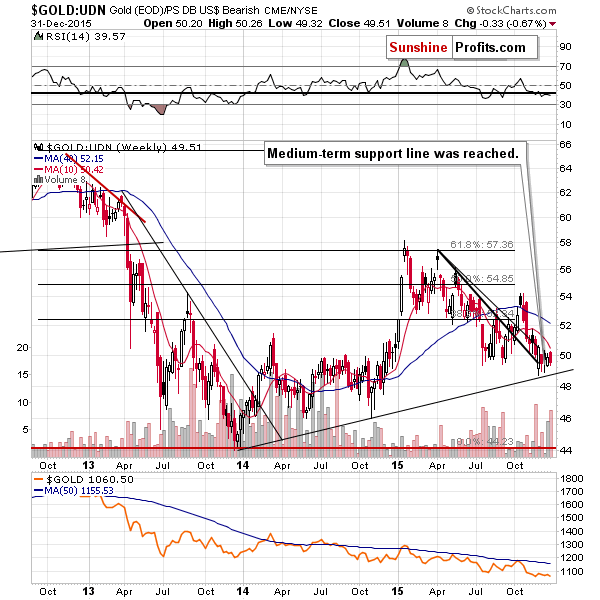Click the 90 mark on the RSI axis
The height and width of the screenshot is (600, 600).
pos(565,47)
